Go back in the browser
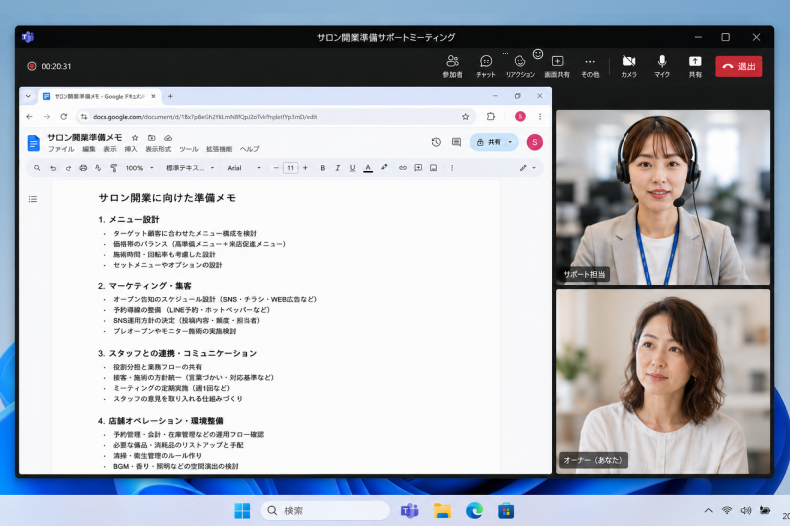The width and height of the screenshot is (790, 526). coord(29,116)
